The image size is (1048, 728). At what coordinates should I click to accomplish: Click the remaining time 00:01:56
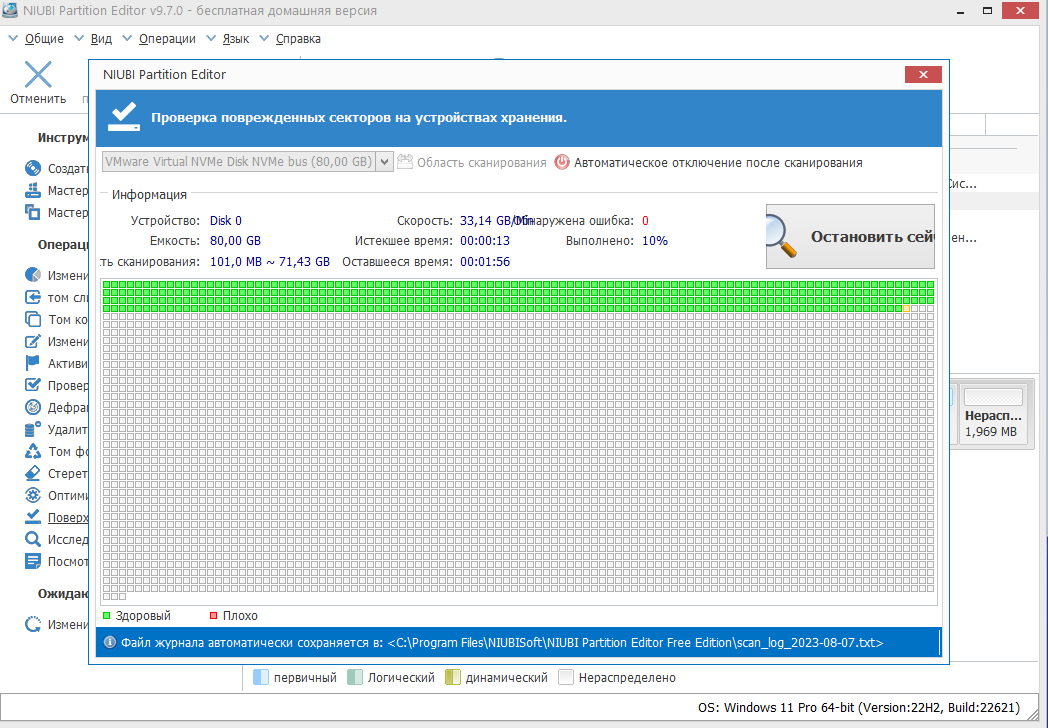[x=485, y=261]
